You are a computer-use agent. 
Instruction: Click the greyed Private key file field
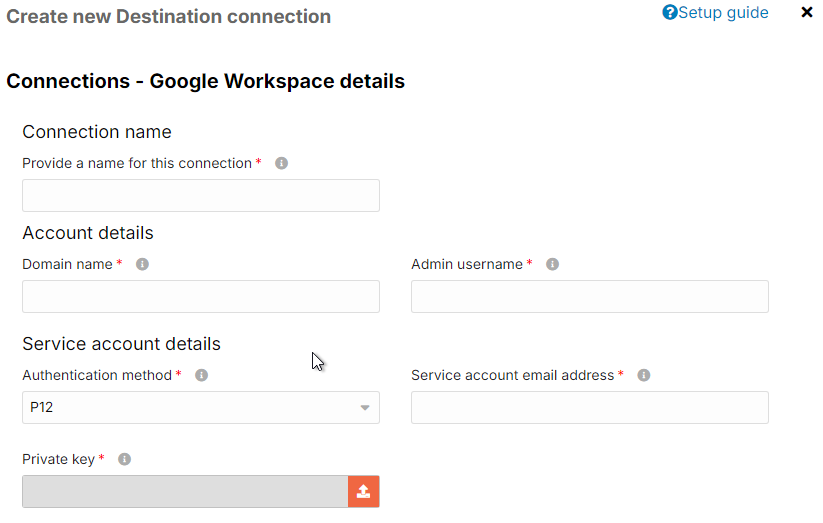(x=185, y=492)
